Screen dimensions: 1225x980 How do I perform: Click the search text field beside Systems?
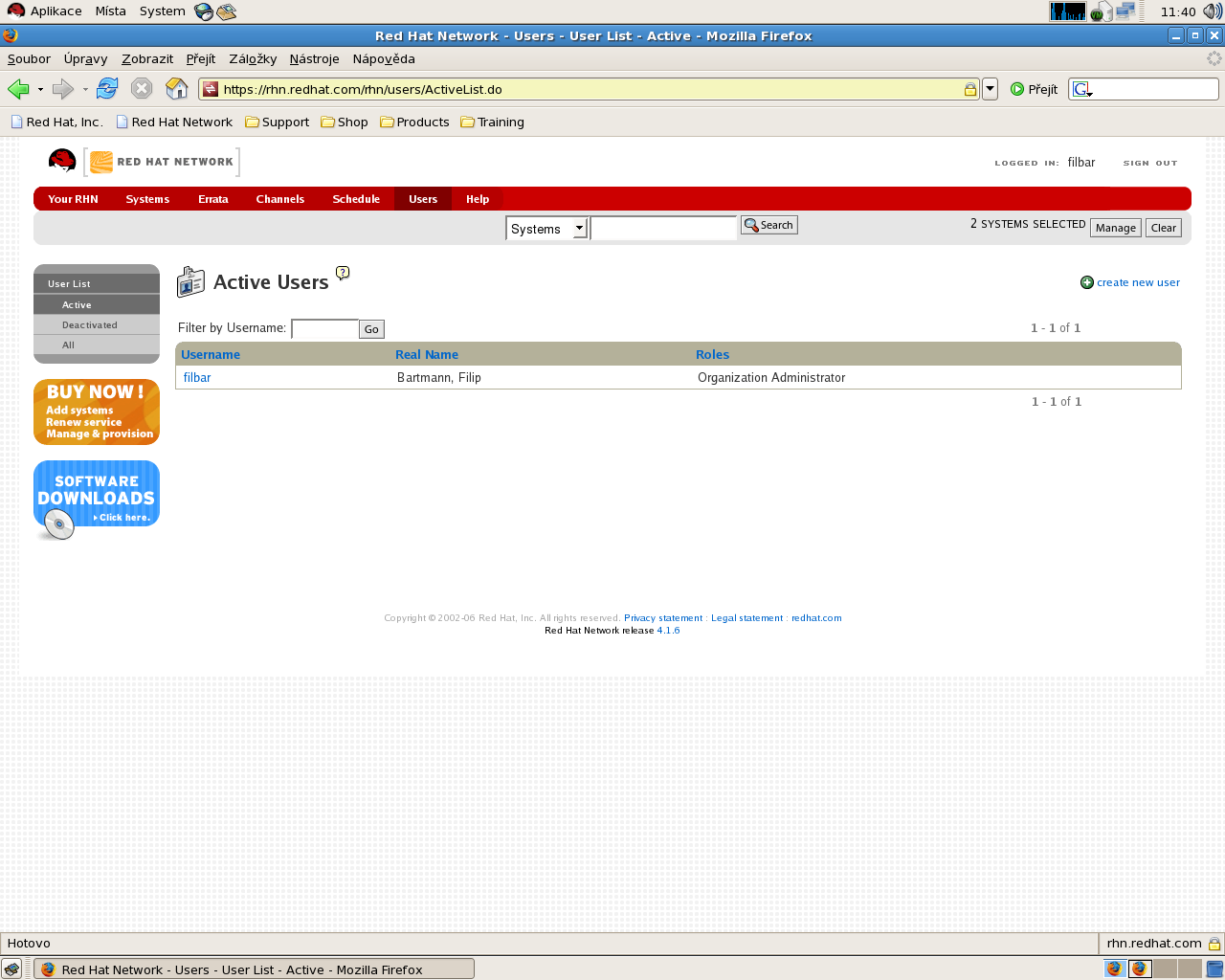[x=663, y=228]
